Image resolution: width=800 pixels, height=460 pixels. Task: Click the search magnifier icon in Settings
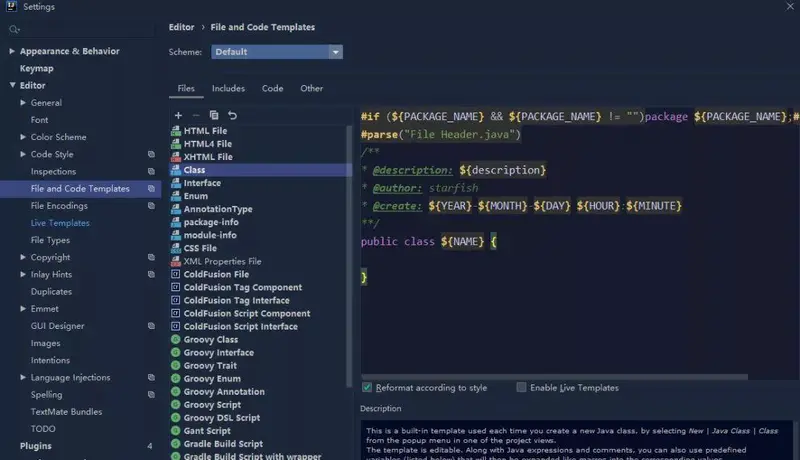[x=14, y=30]
